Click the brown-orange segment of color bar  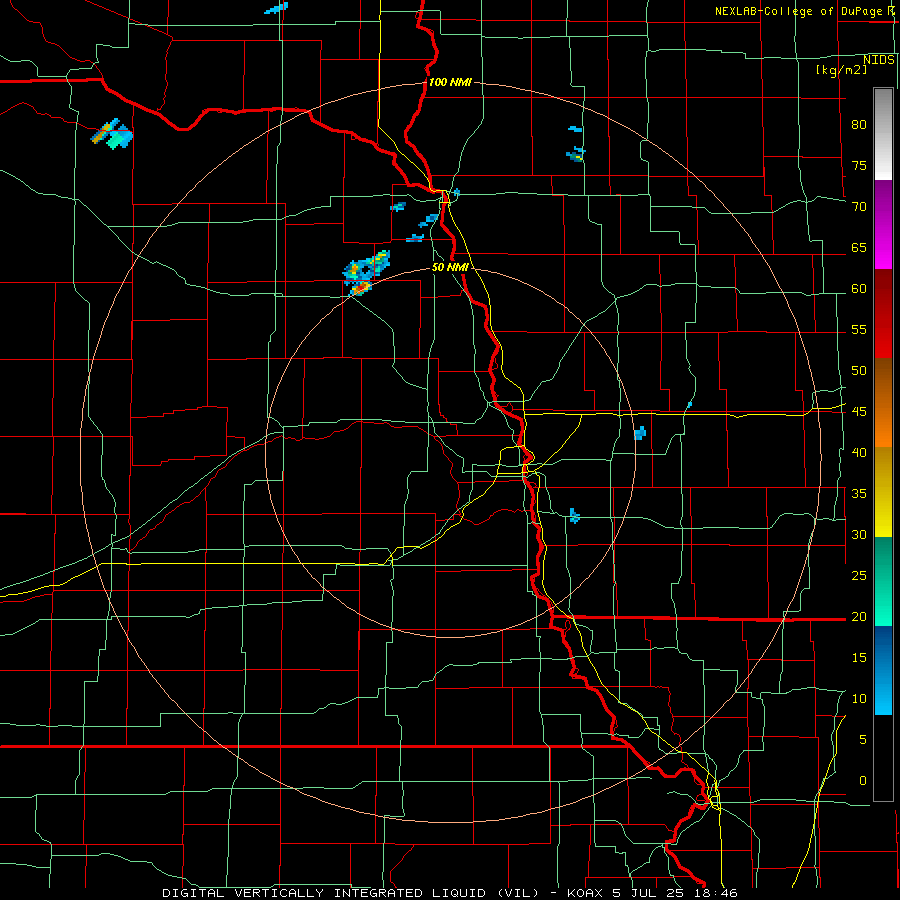click(883, 403)
